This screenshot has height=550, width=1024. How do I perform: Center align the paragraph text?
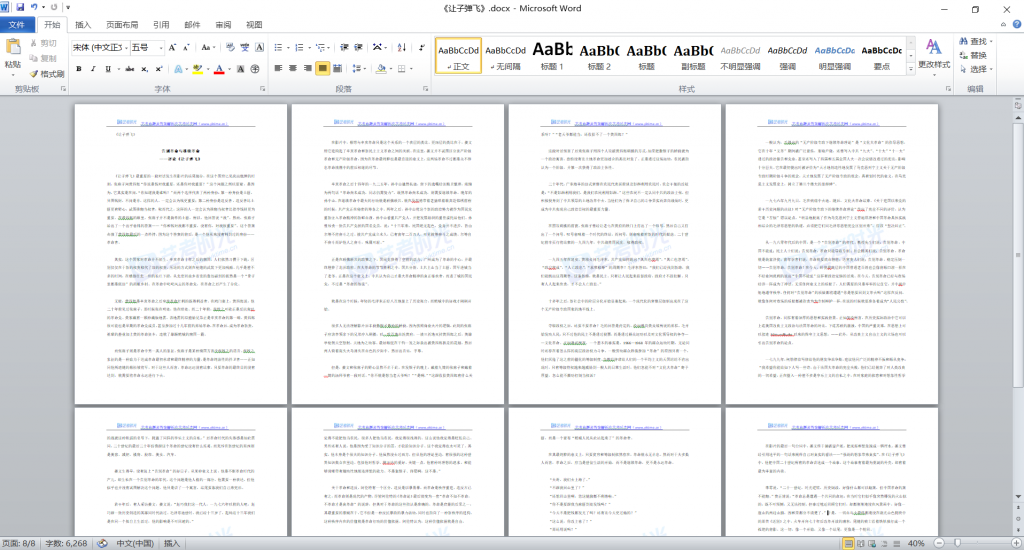[294, 69]
